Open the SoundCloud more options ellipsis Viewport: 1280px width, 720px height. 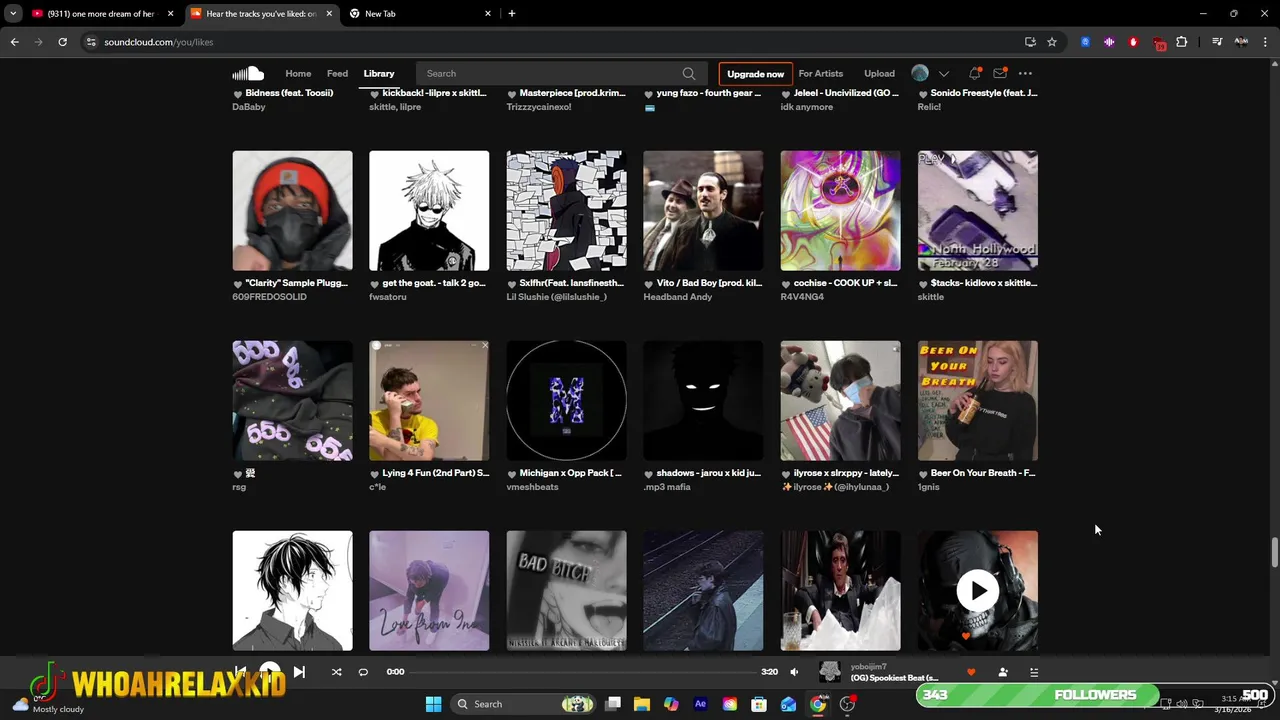click(x=1025, y=73)
